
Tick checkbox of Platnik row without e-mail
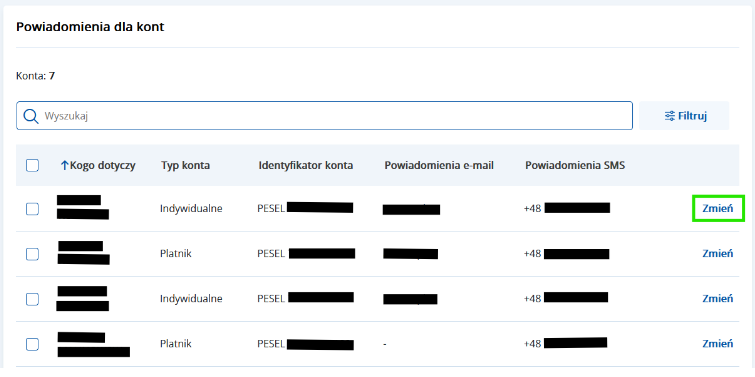click(x=32, y=344)
